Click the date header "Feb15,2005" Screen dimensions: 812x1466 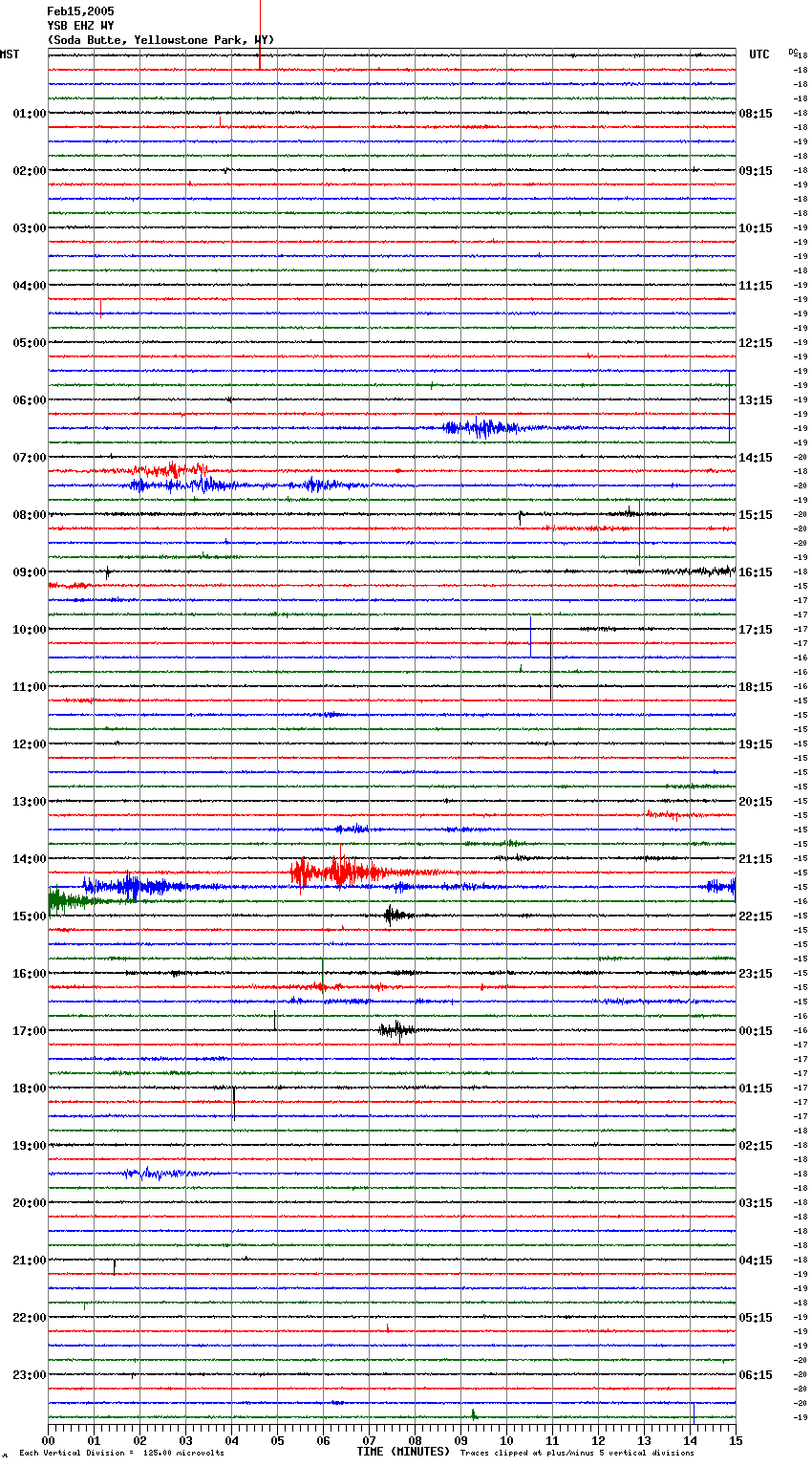pyautogui.click(x=80, y=11)
